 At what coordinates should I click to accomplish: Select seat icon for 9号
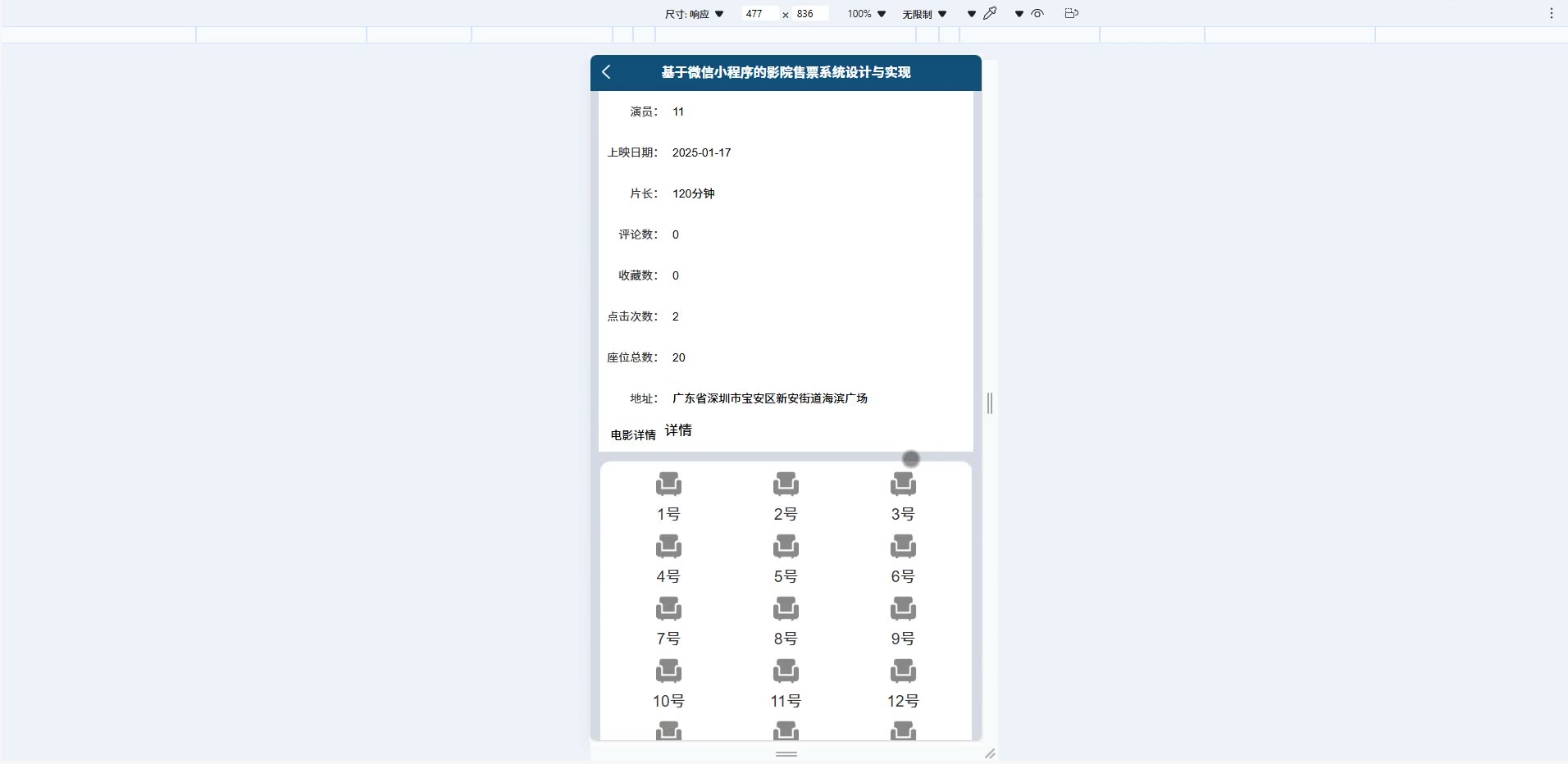pyautogui.click(x=903, y=608)
